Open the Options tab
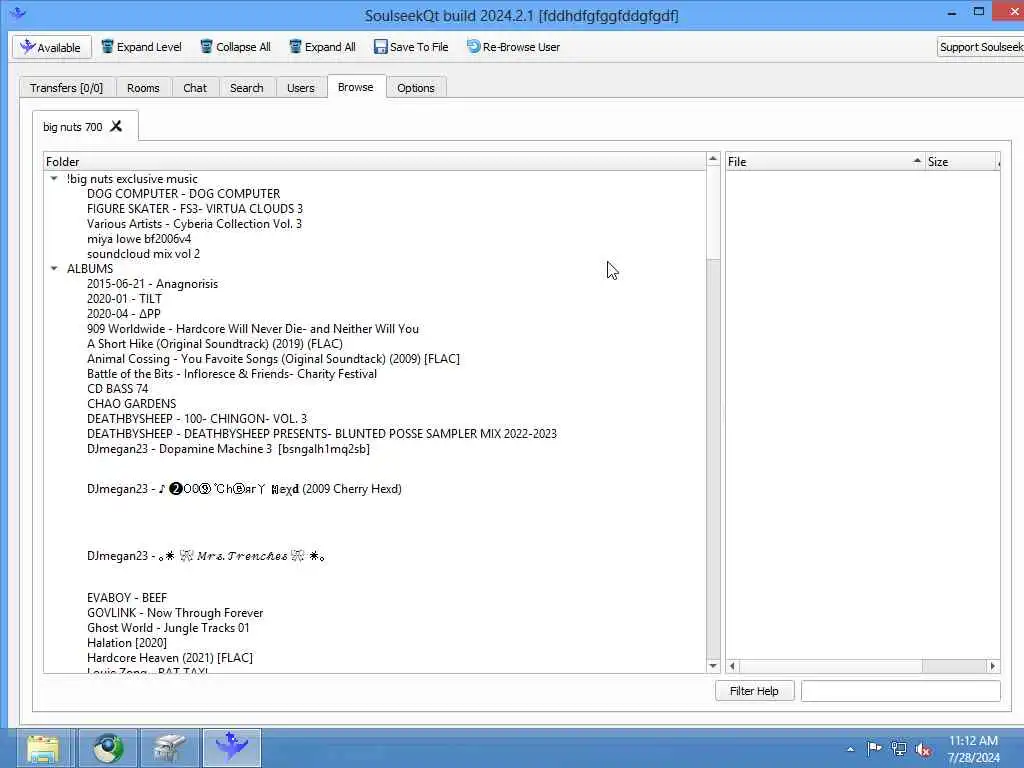The image size is (1024, 768). [x=415, y=88]
